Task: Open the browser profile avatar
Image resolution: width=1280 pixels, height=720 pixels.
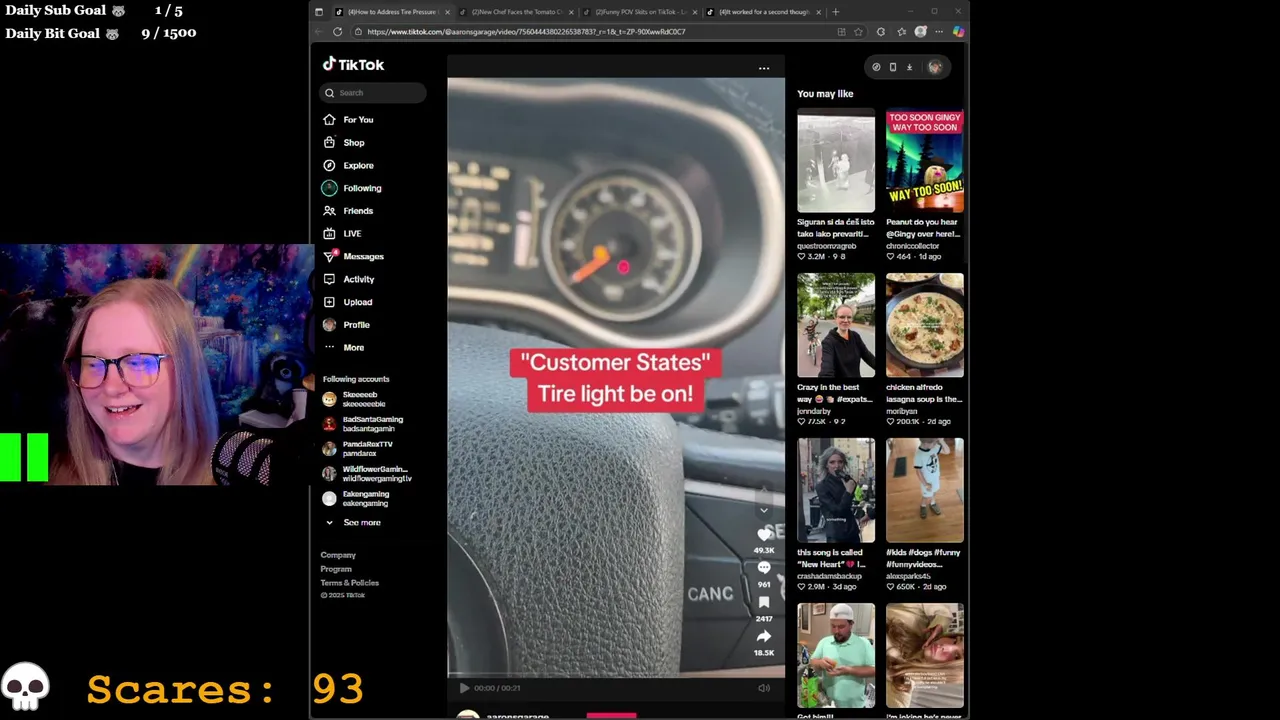Action: point(920,32)
